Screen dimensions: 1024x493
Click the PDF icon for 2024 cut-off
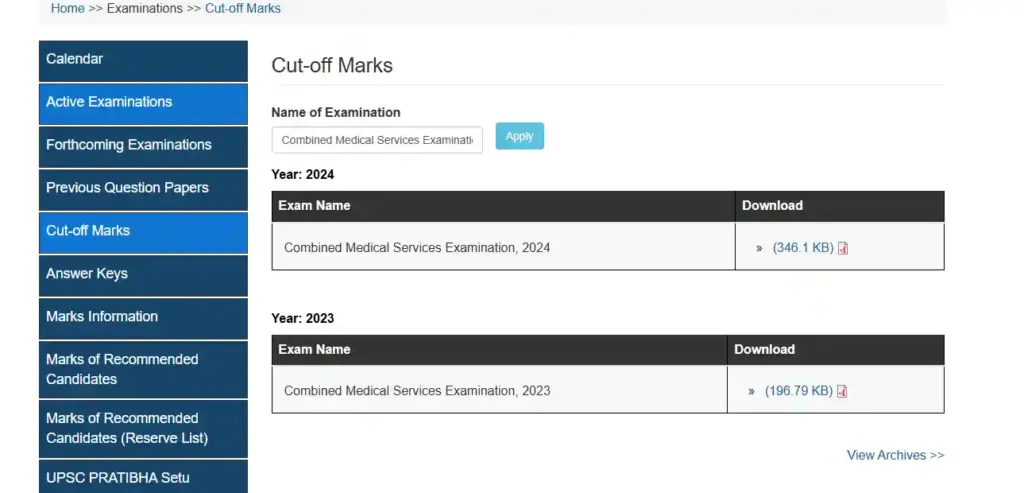pos(843,248)
